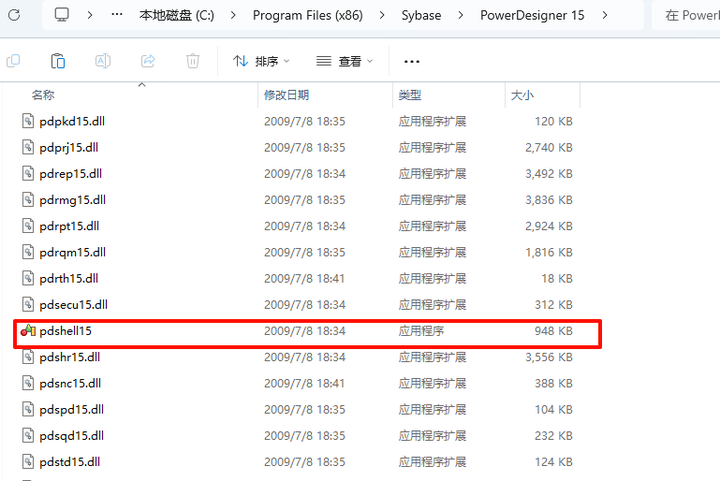Select the pdstd15.dll file icon
Image resolution: width=720 pixels, height=481 pixels.
[x=28, y=462]
